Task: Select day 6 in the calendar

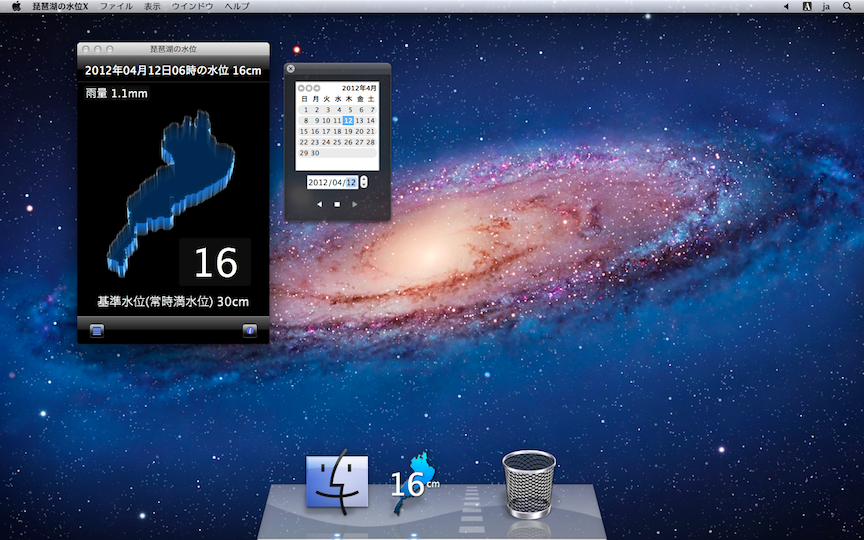Action: [360, 110]
